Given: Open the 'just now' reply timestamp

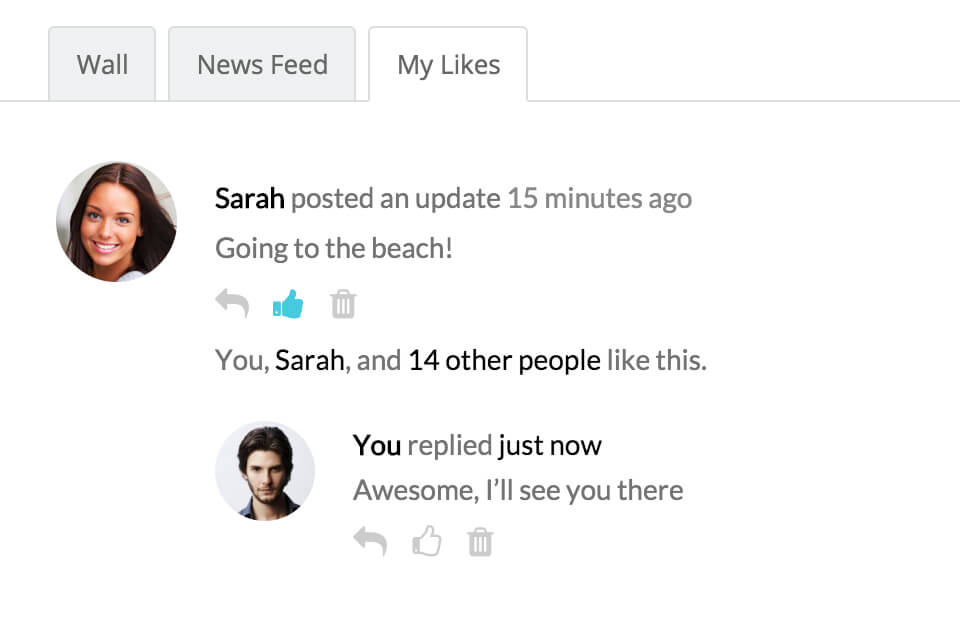Looking at the screenshot, I should 550,445.
